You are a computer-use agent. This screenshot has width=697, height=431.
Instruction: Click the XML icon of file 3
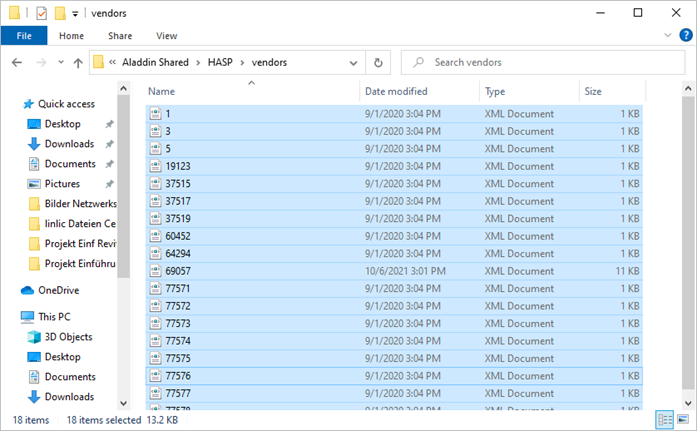(155, 131)
